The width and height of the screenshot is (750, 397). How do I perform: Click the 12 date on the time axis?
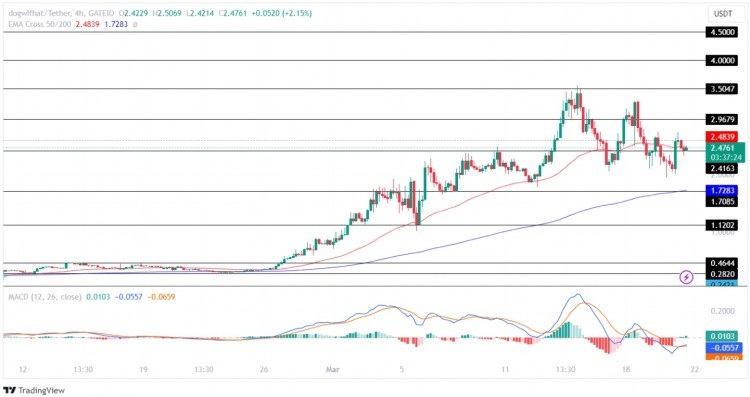pyautogui.click(x=22, y=369)
